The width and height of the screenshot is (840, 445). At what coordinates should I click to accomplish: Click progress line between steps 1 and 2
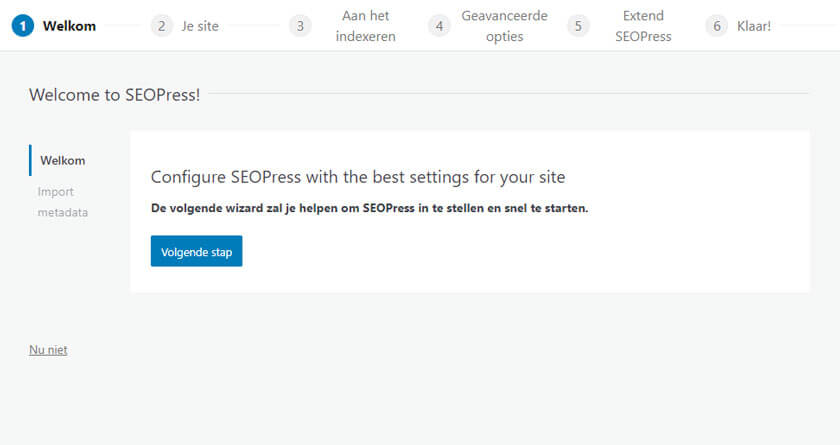pyautogui.click(x=124, y=26)
